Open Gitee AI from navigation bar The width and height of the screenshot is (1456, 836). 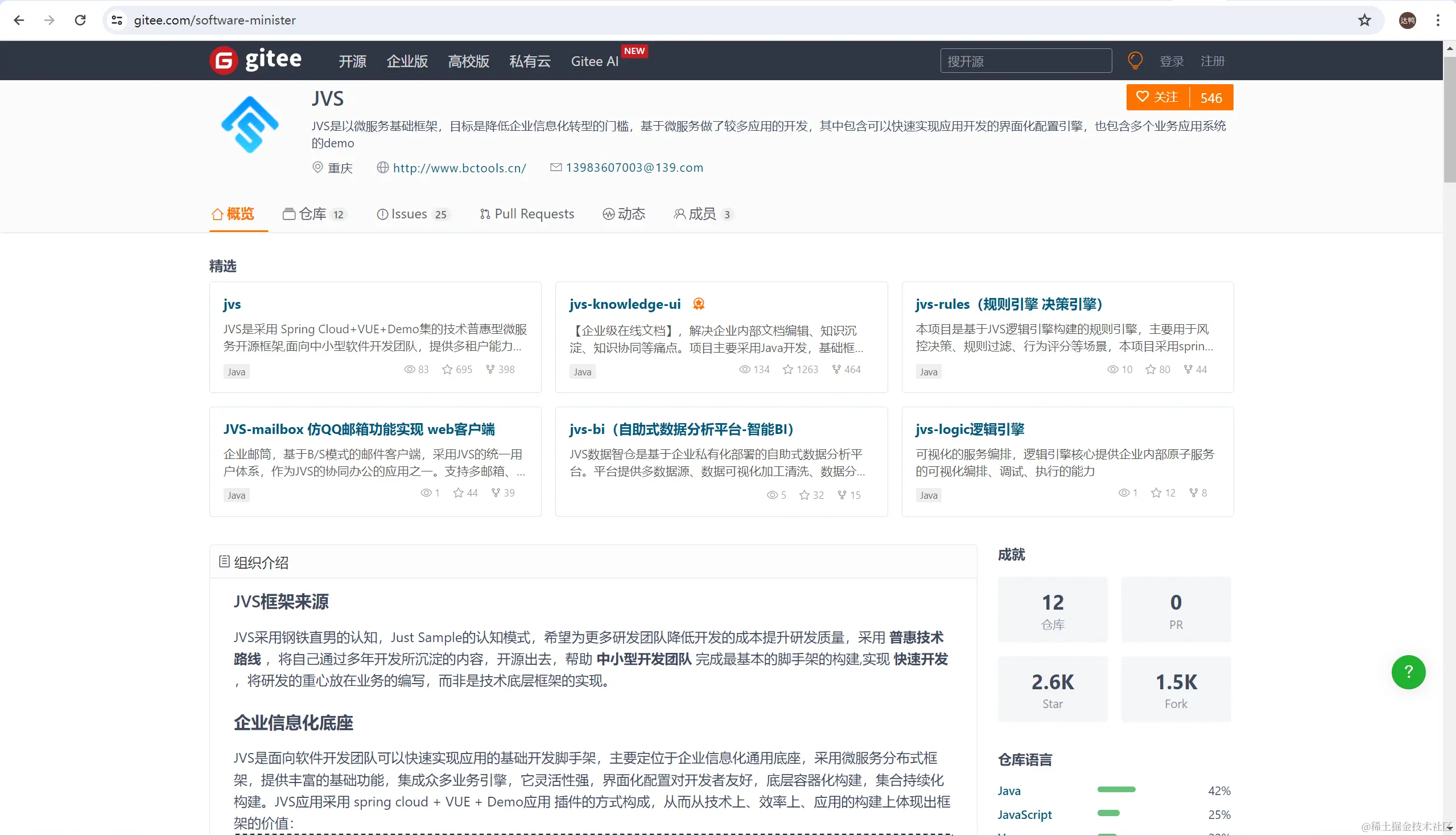[x=595, y=61]
